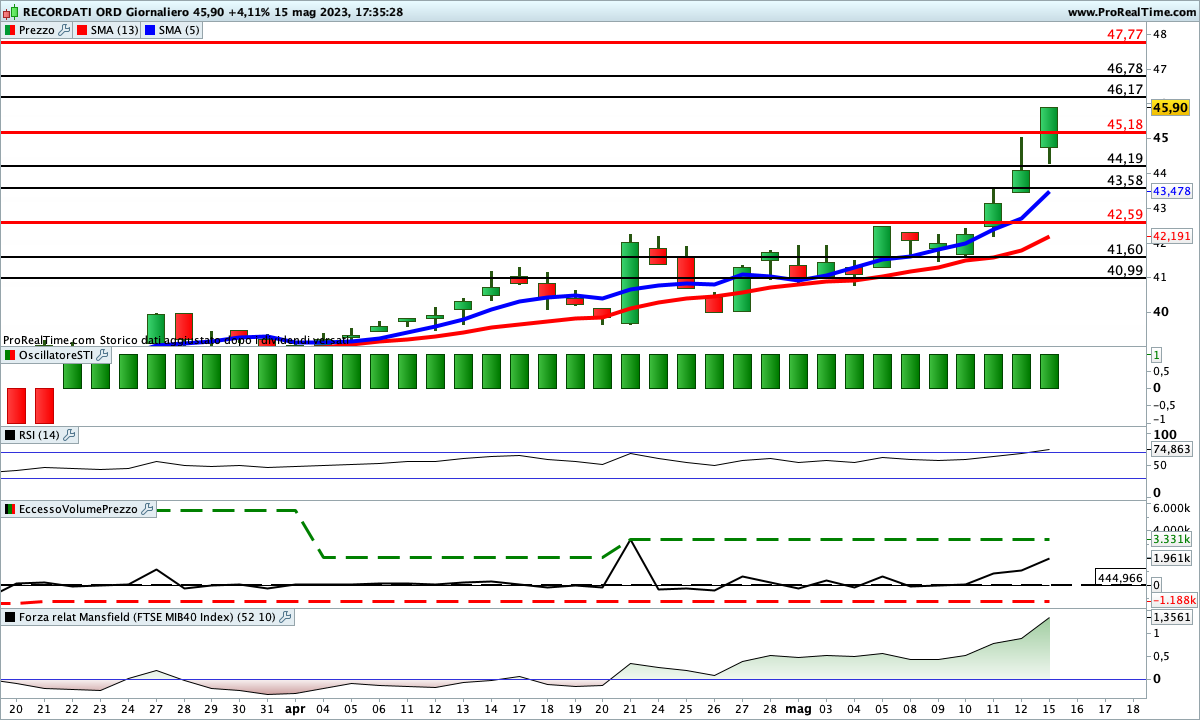
Task: Select the Prezzo label
Action: pos(37,30)
